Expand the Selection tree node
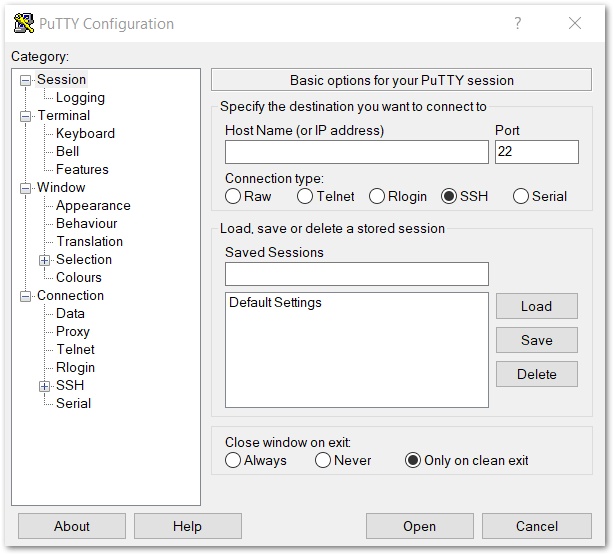The width and height of the screenshot is (614, 555). click(x=44, y=260)
